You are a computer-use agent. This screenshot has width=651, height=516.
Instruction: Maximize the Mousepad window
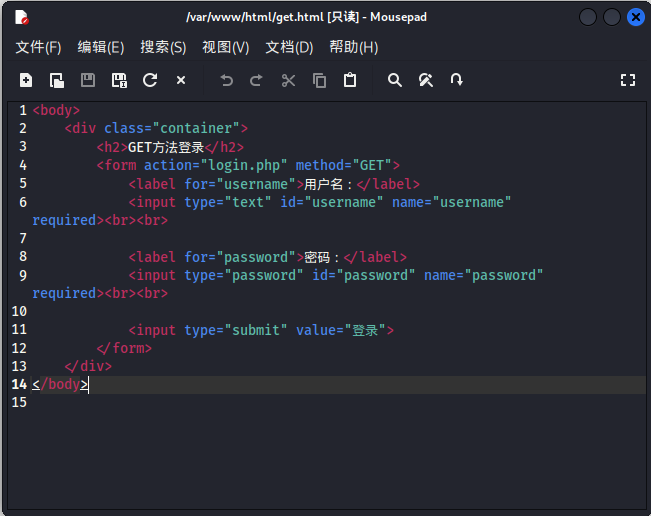coord(612,17)
